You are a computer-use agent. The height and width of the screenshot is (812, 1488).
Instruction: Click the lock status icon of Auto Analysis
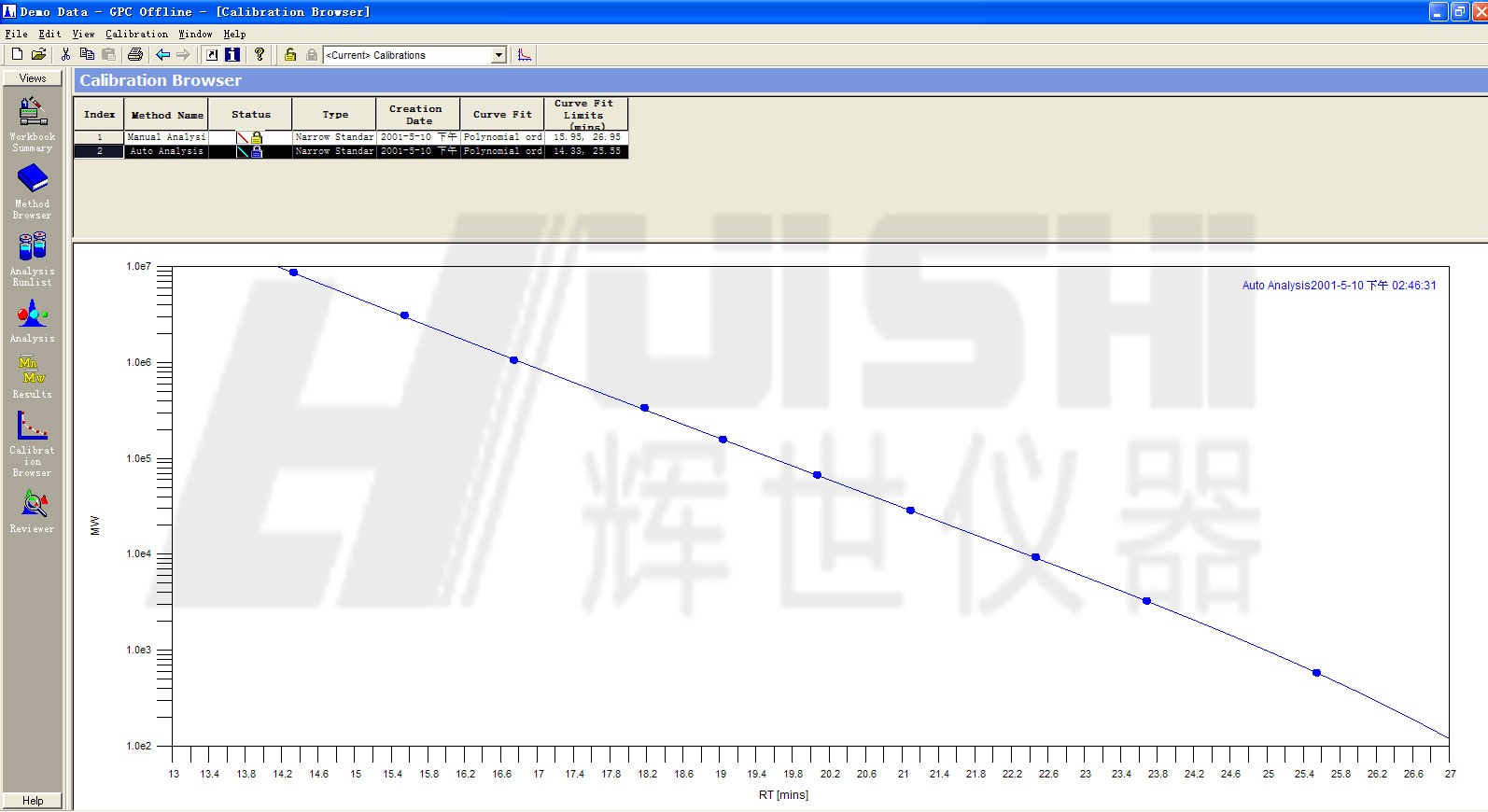click(257, 151)
